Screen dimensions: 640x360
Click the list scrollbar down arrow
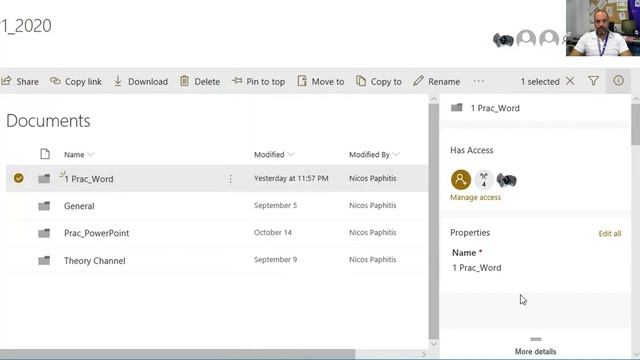(x=433, y=344)
